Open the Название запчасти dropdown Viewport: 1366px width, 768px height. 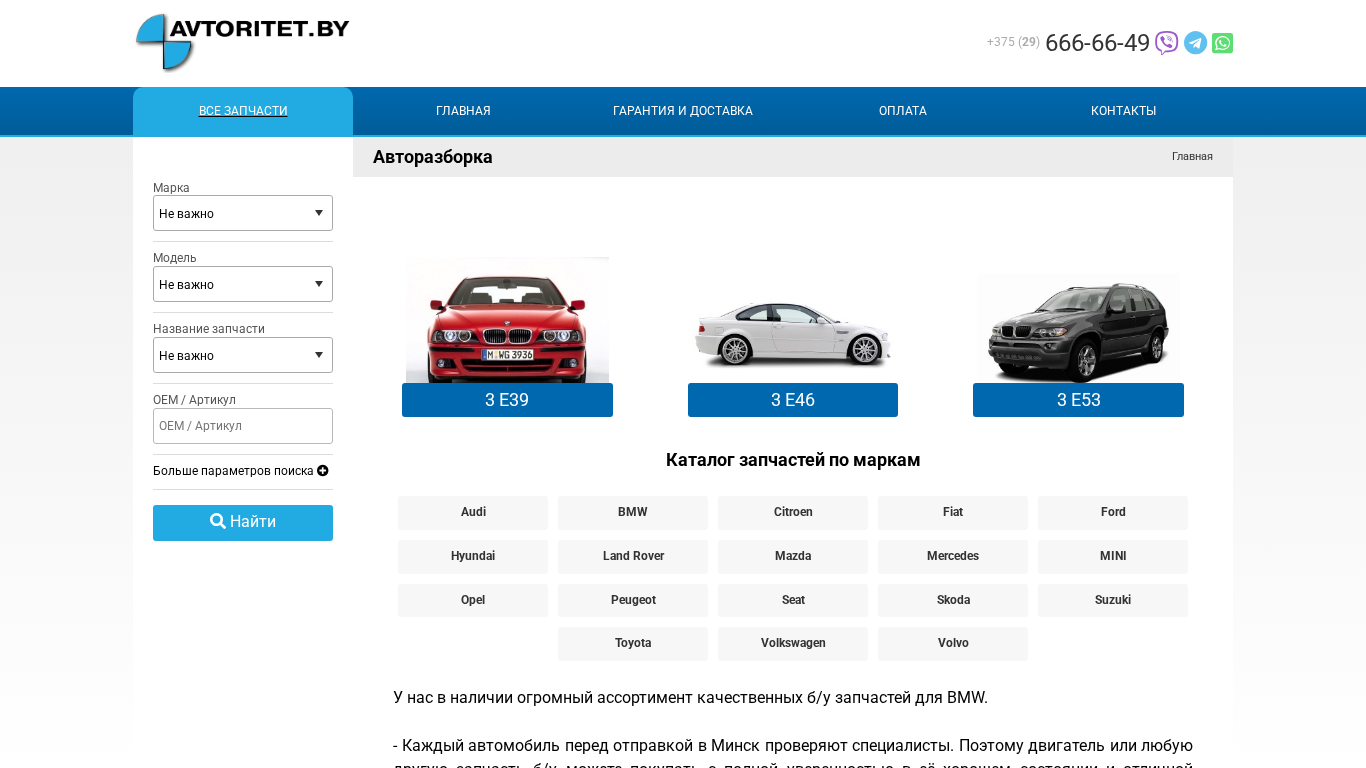(243, 355)
